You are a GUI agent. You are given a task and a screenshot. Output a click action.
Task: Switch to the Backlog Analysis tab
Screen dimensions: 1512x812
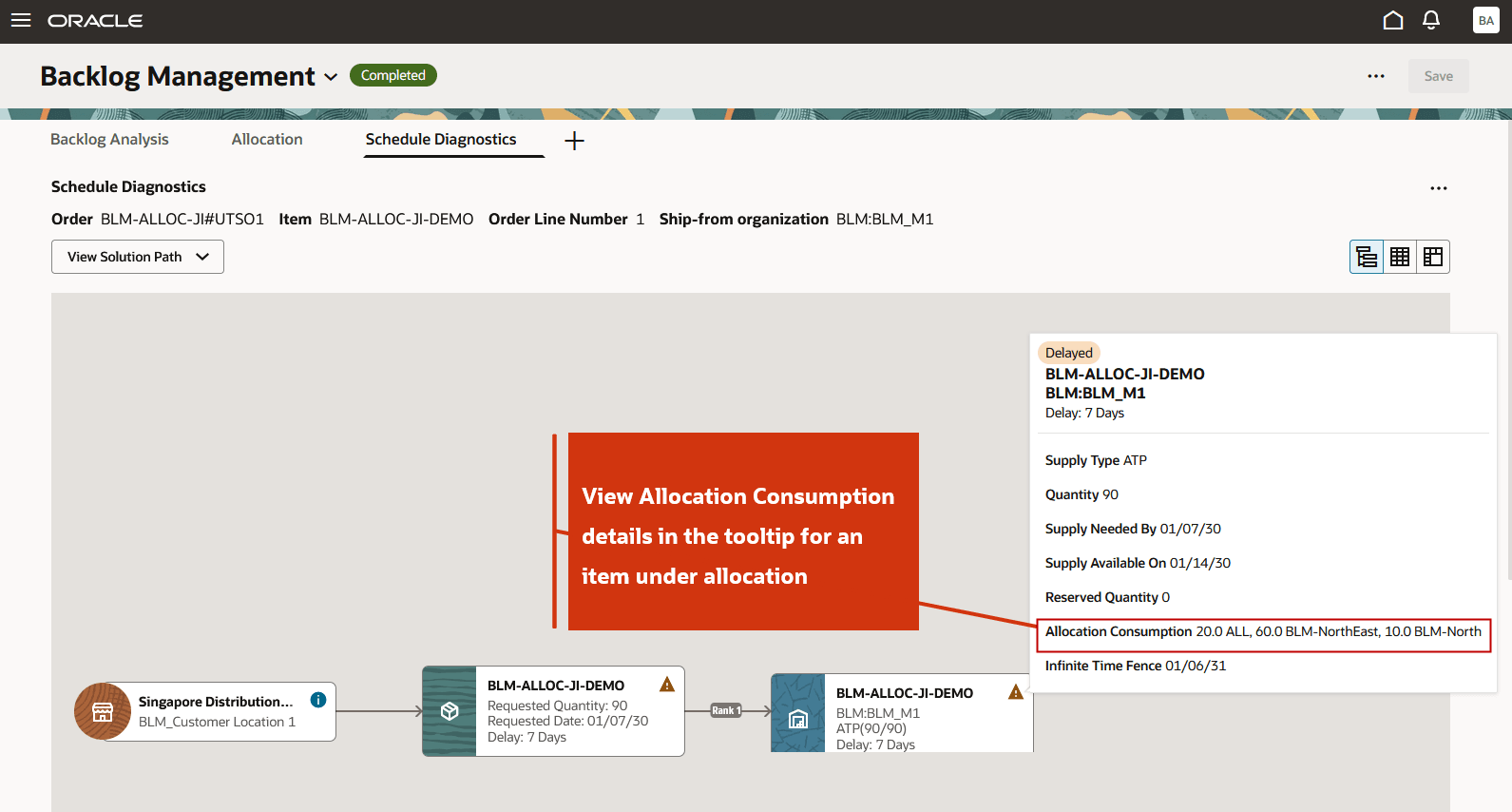click(109, 139)
